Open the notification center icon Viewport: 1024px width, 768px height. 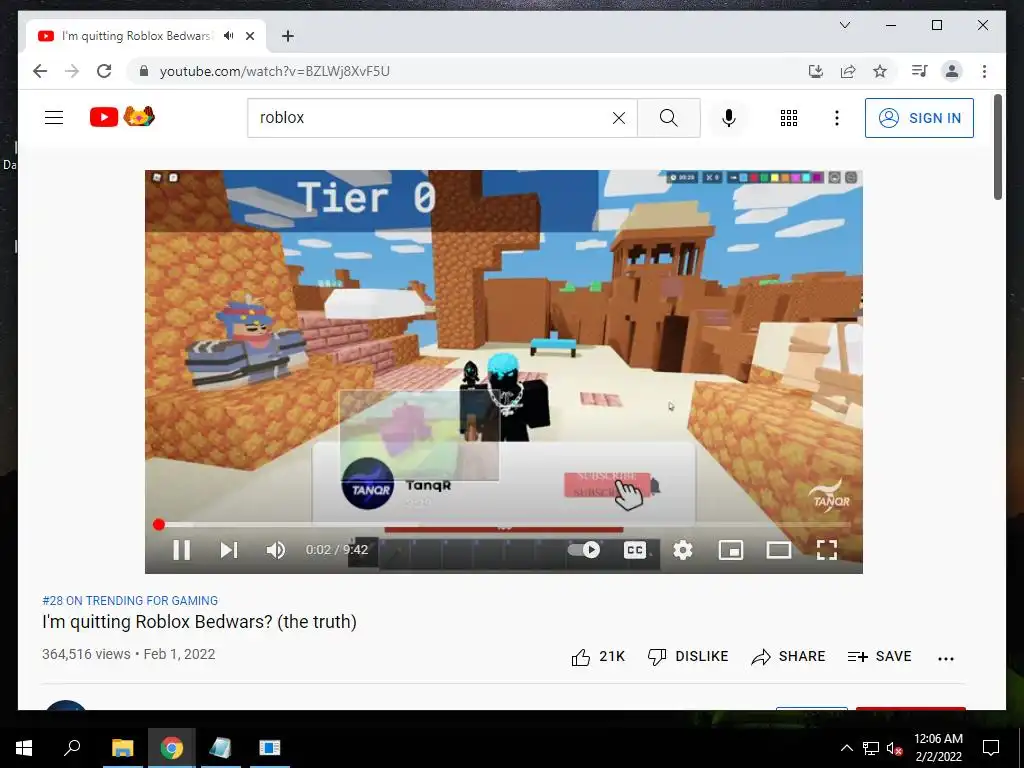991,748
